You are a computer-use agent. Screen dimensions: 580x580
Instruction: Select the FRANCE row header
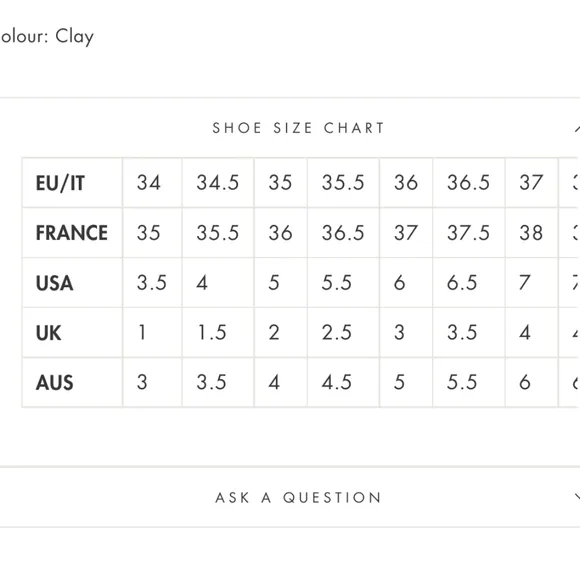click(x=72, y=233)
